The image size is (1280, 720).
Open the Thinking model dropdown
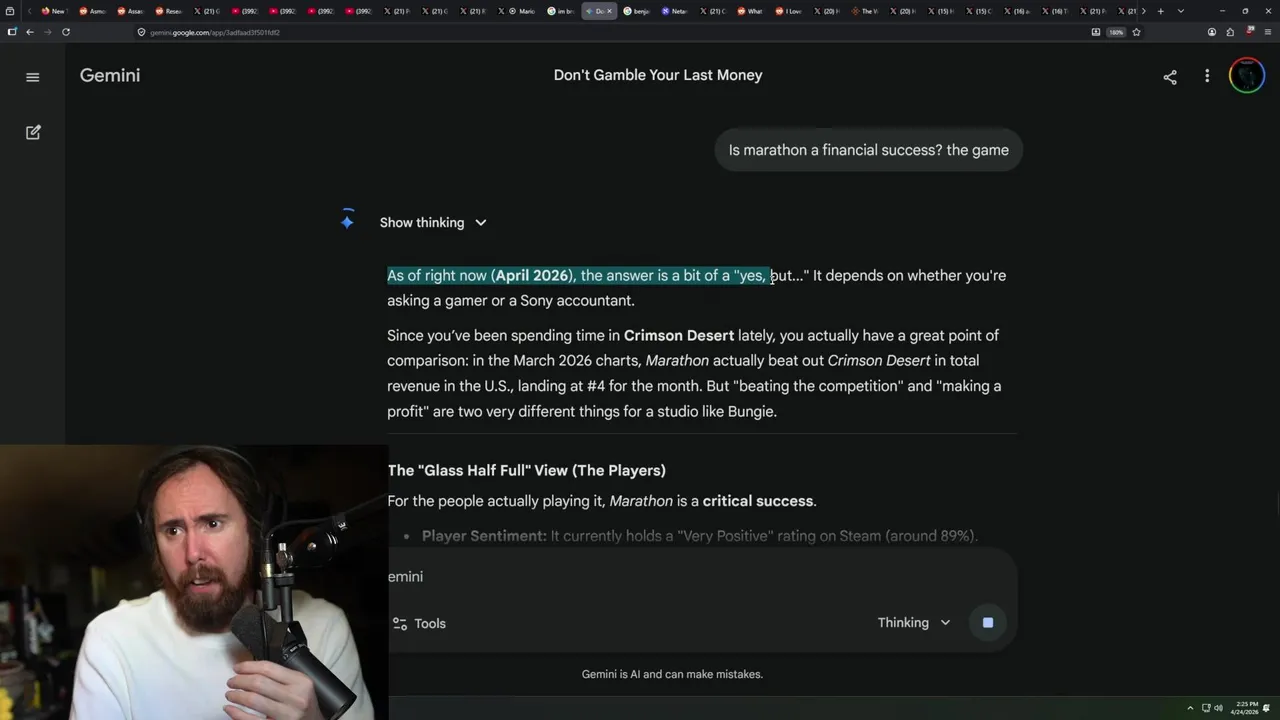click(x=914, y=622)
